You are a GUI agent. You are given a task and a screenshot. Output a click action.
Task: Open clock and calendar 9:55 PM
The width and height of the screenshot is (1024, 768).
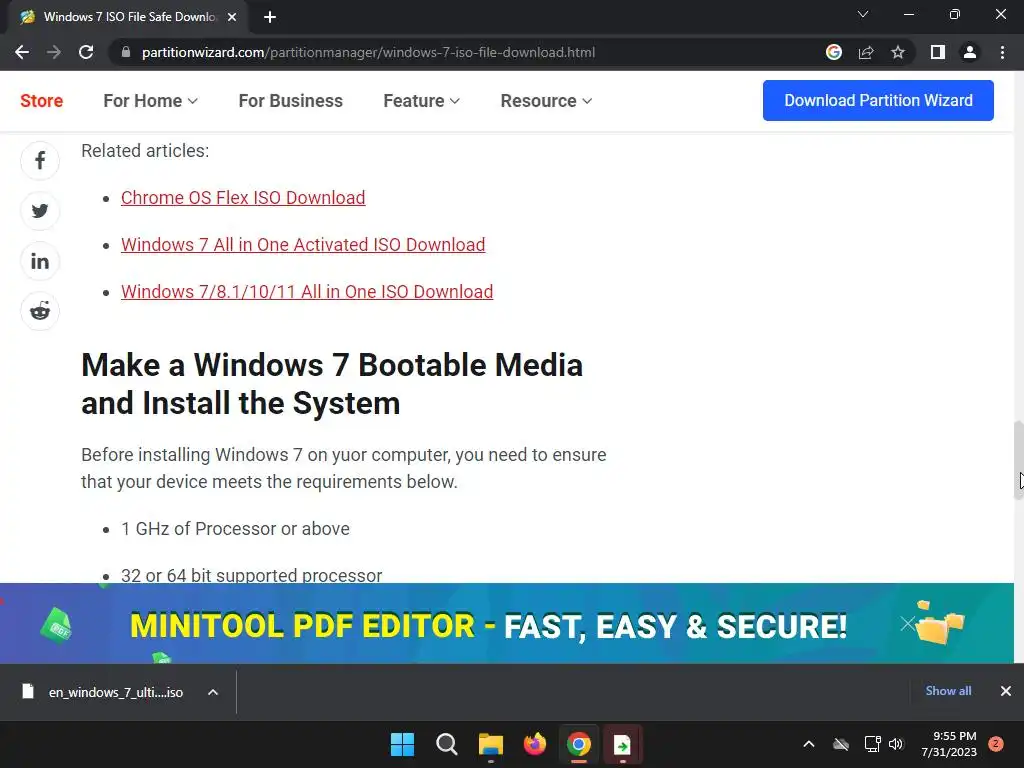(949, 744)
